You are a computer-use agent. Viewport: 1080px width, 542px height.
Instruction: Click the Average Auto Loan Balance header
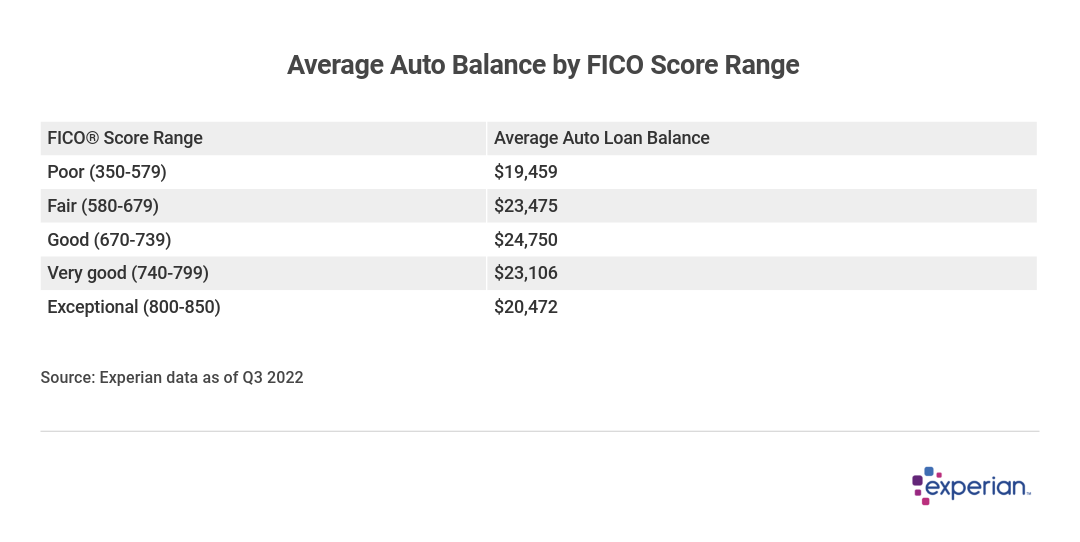(x=602, y=138)
